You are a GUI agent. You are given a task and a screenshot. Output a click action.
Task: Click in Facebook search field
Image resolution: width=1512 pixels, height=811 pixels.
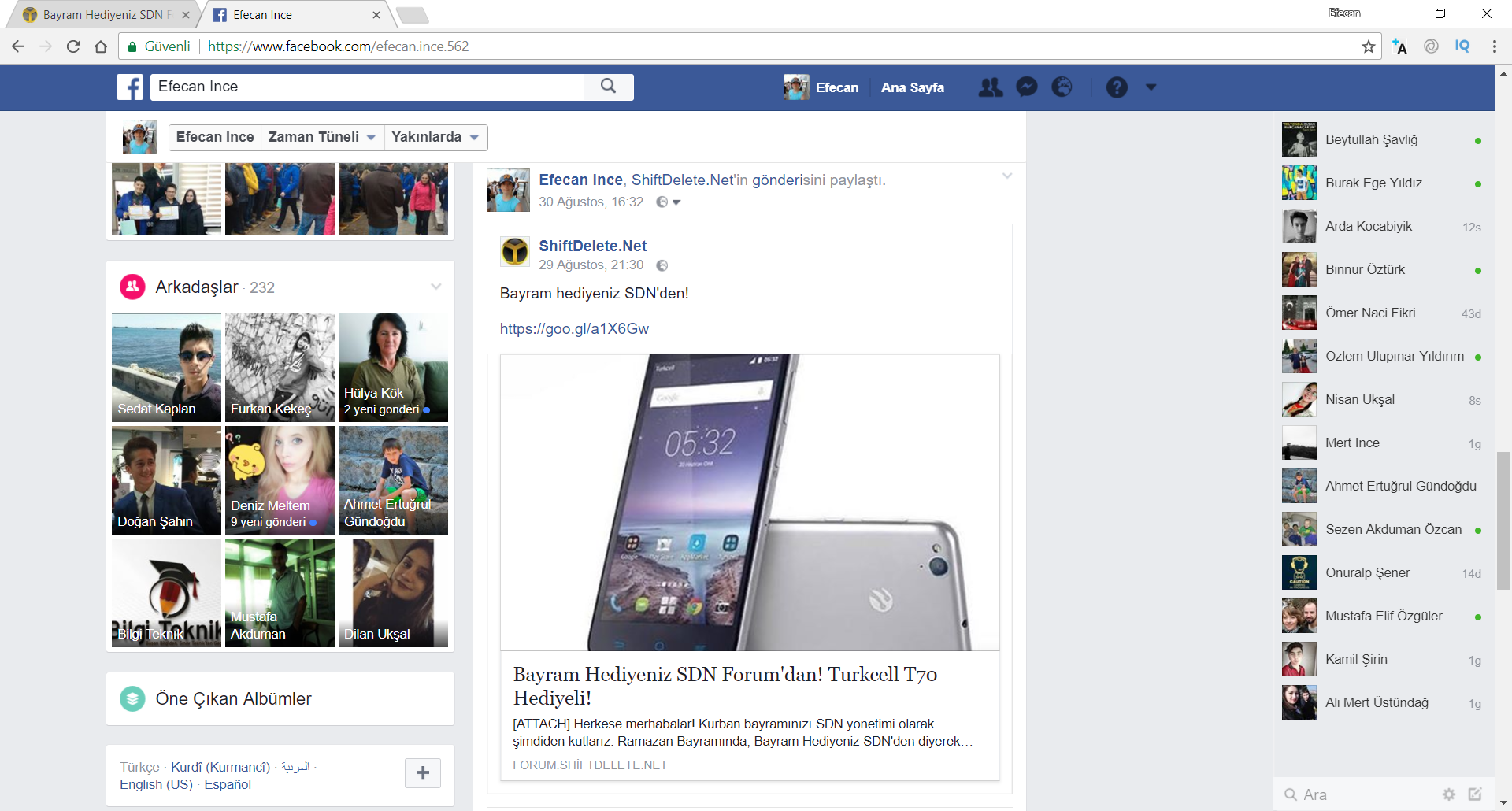(367, 87)
